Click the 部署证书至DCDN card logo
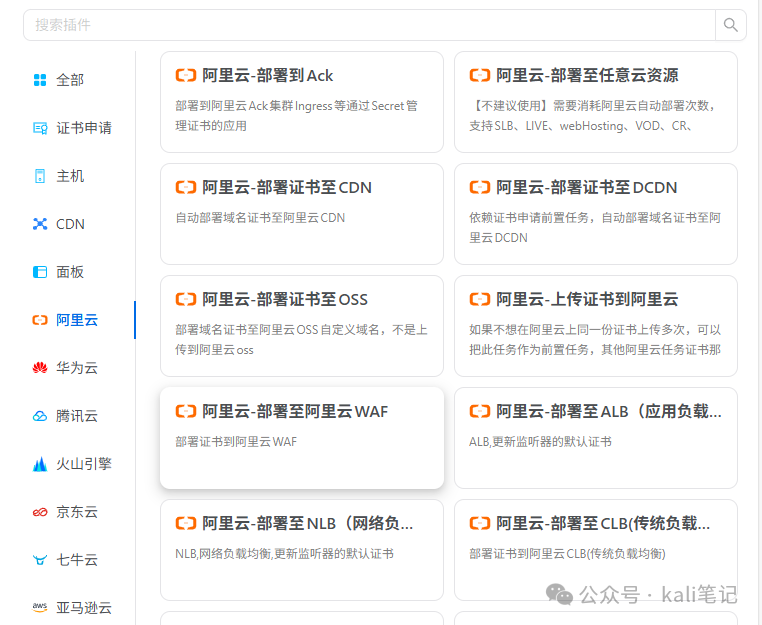This screenshot has width=762, height=625. pos(480,187)
